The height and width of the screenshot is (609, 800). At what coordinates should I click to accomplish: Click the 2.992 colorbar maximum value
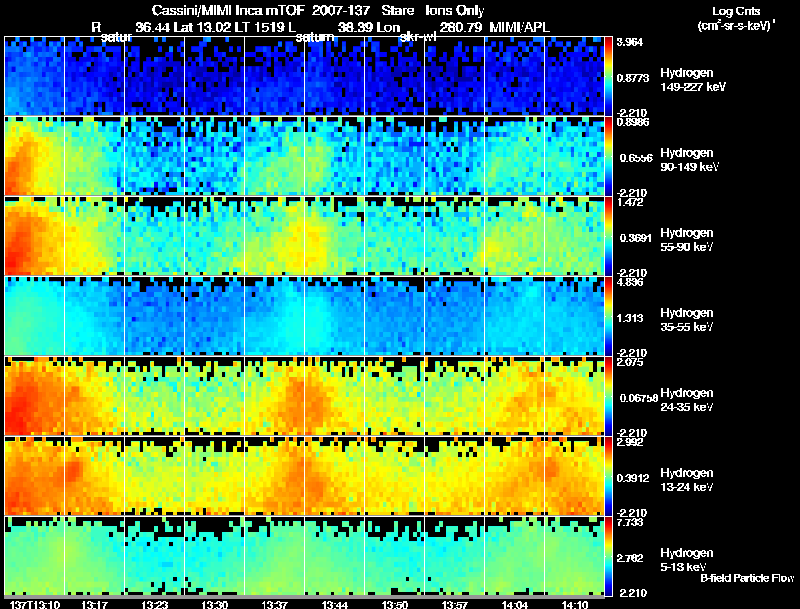coord(630,442)
